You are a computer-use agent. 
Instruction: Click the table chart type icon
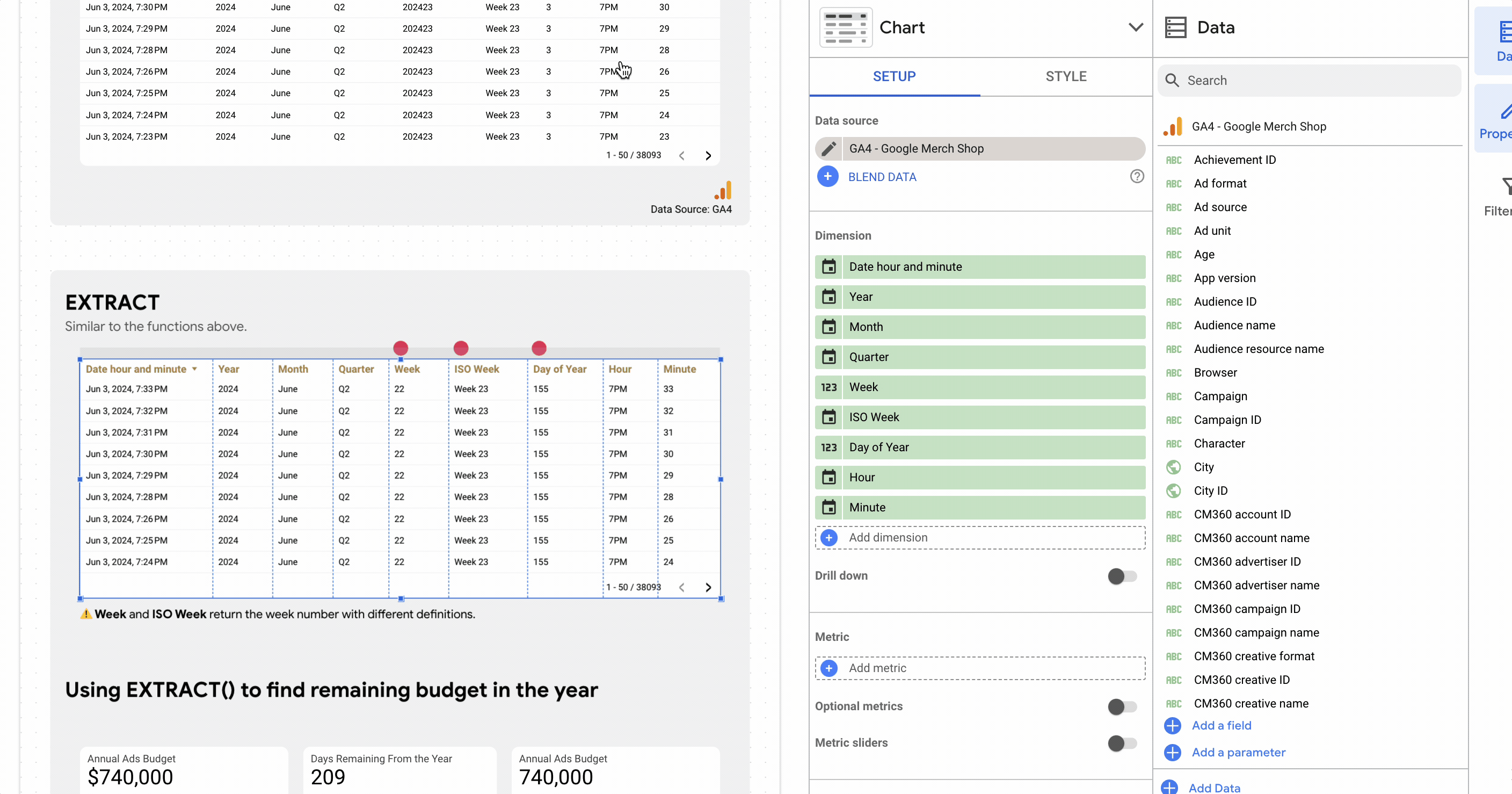click(x=846, y=27)
